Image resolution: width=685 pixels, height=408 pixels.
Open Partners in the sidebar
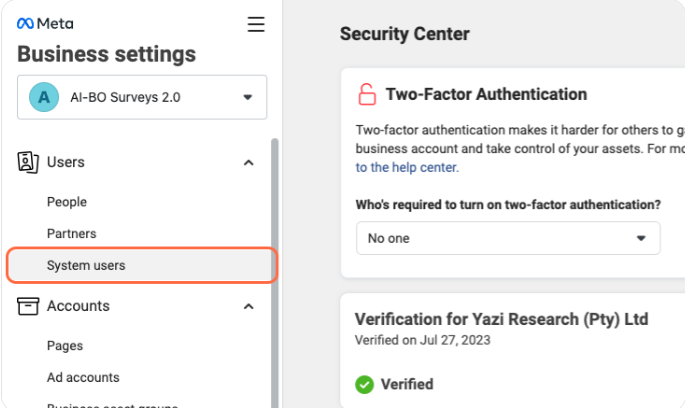[72, 234]
